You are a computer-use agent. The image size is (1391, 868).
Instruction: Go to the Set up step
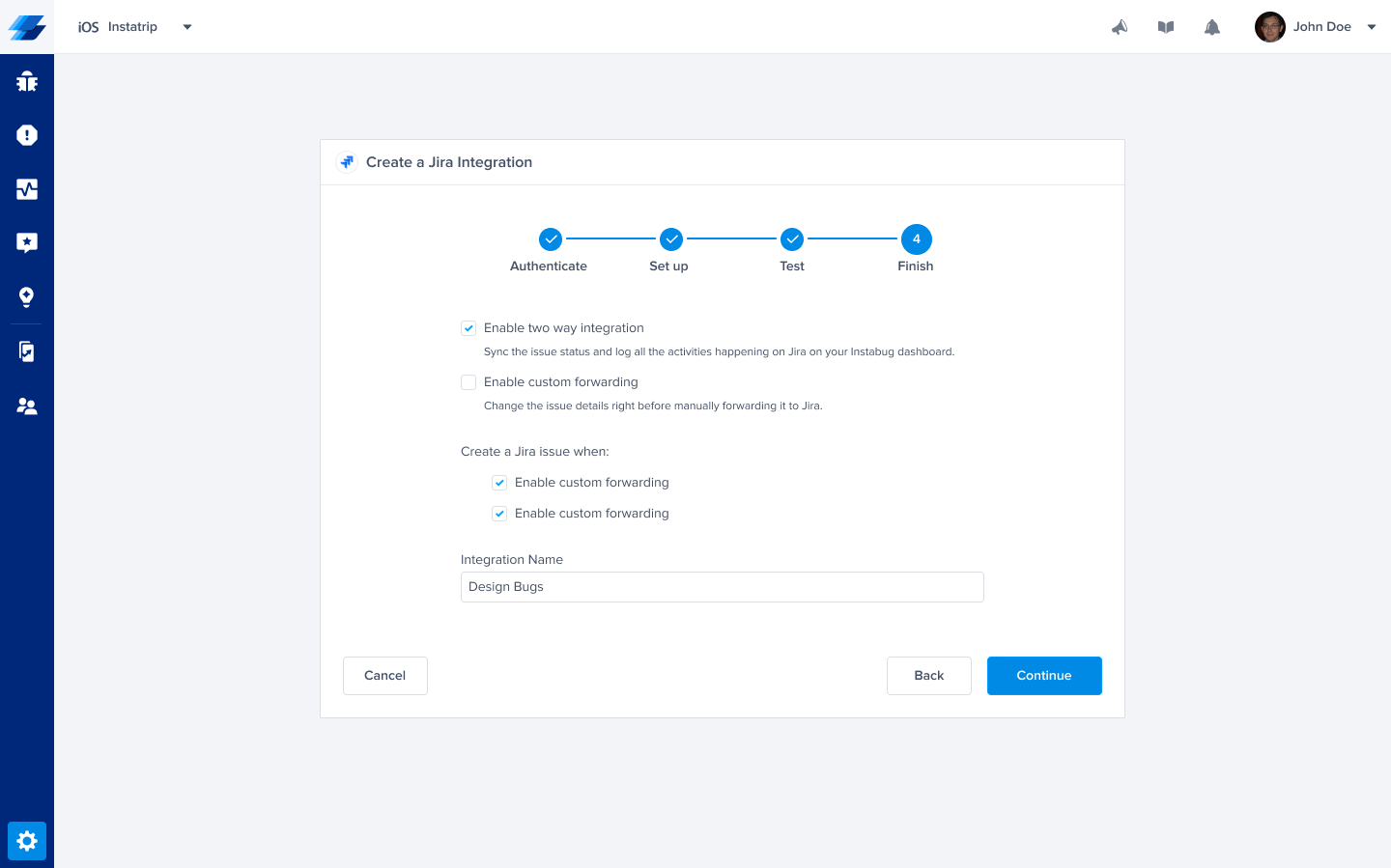point(671,238)
